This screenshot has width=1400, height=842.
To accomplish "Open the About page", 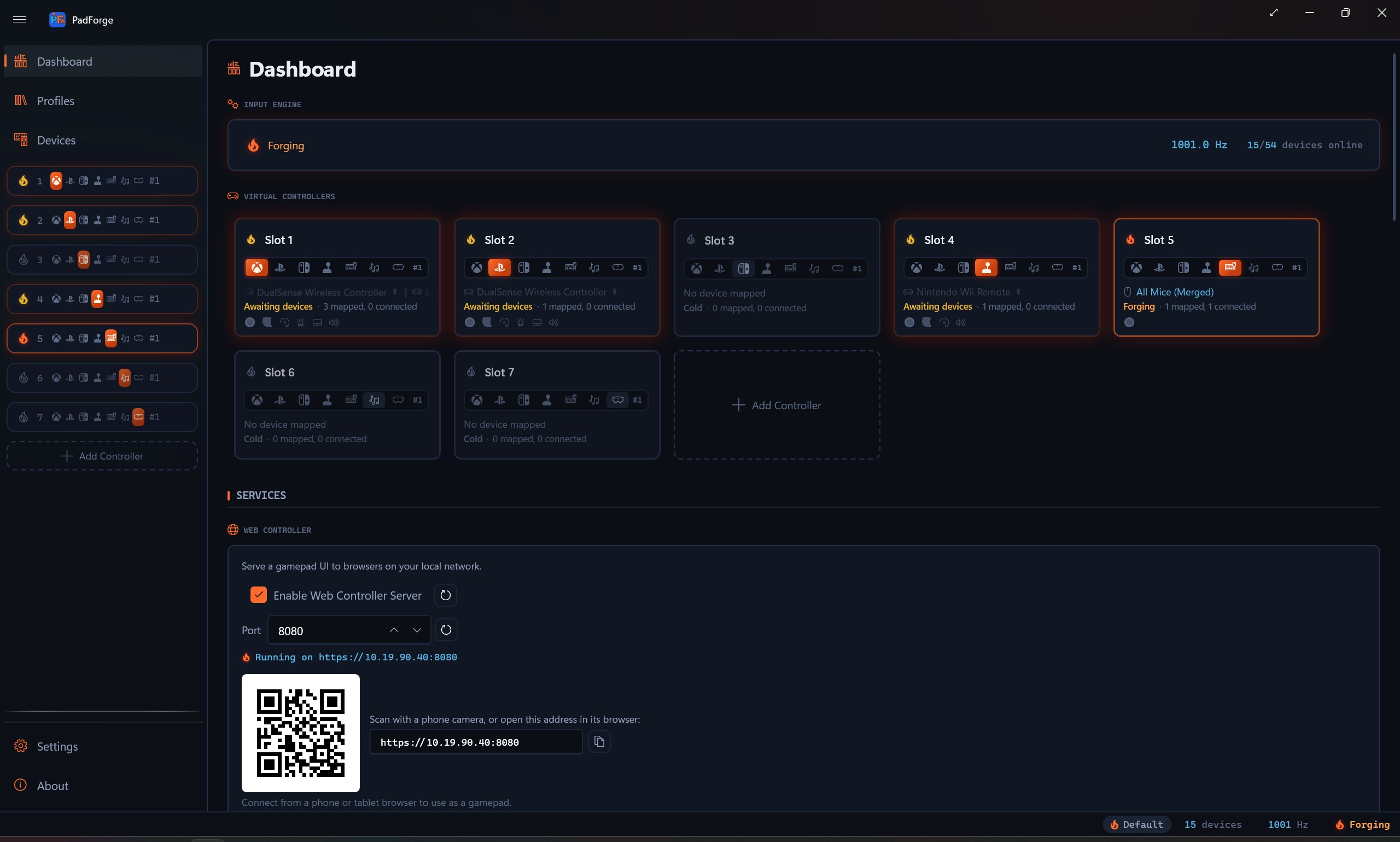I will (x=103, y=786).
